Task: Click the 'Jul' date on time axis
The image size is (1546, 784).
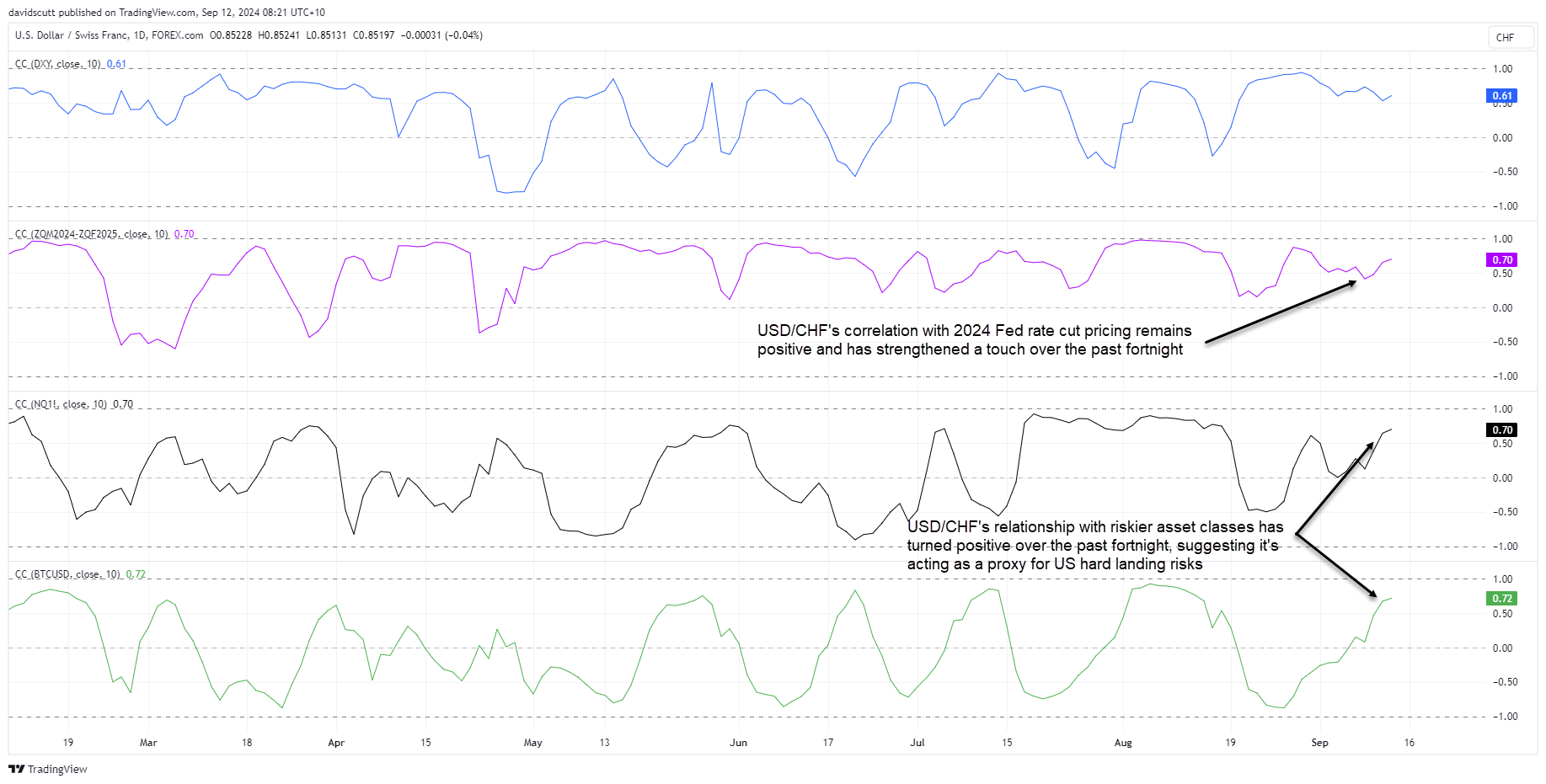Action: pos(917,743)
